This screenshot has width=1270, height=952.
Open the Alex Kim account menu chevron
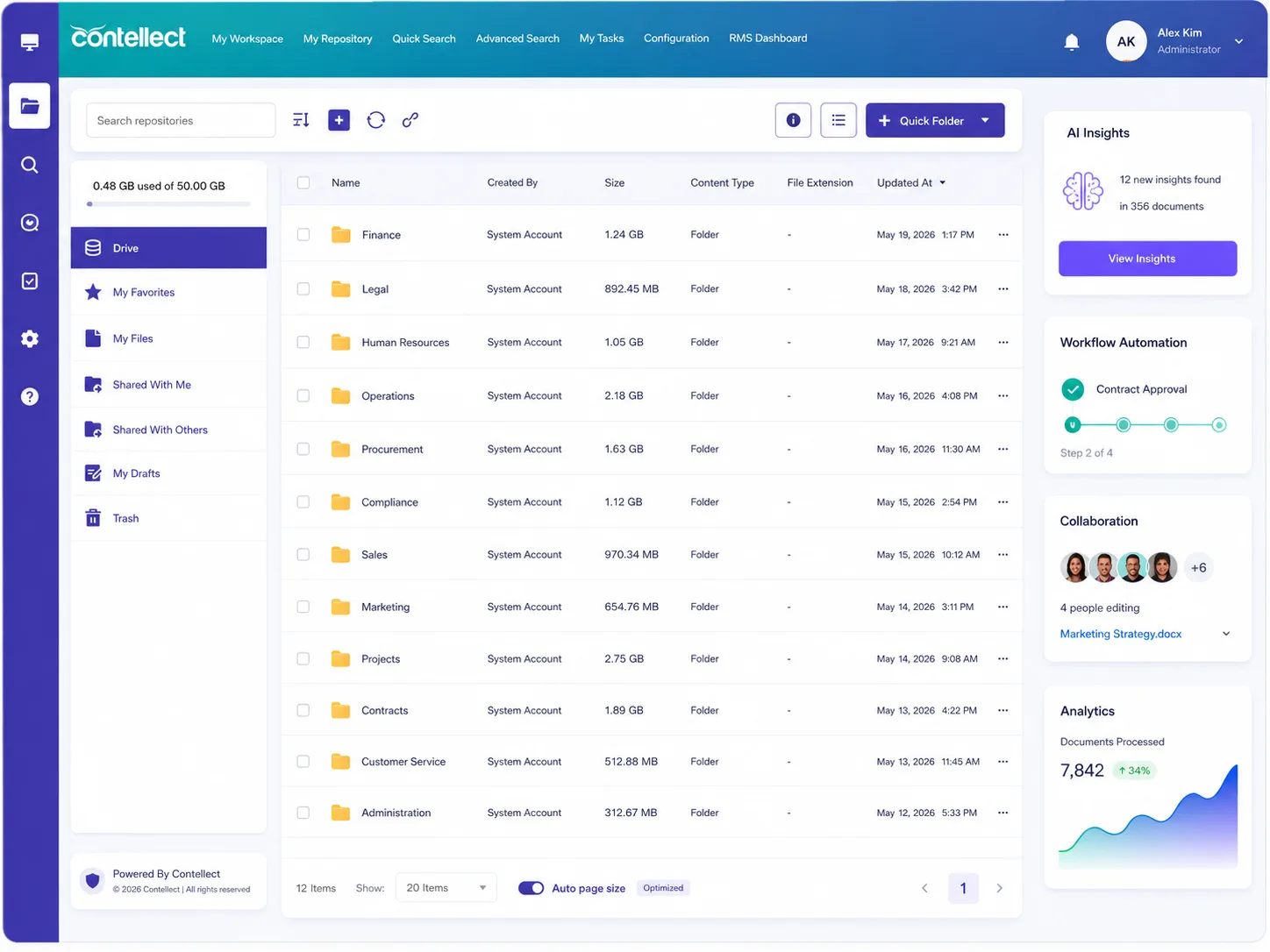click(1238, 41)
